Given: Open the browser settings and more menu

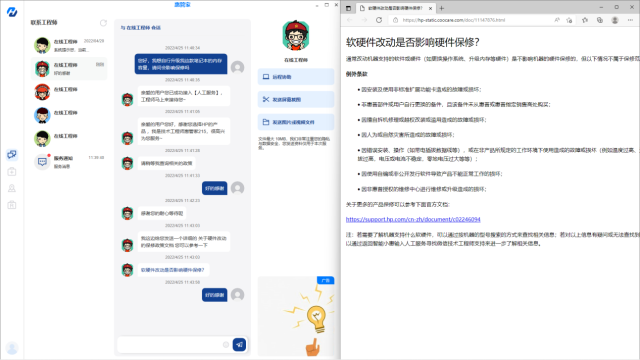Looking at the screenshot, I should click(x=630, y=20).
